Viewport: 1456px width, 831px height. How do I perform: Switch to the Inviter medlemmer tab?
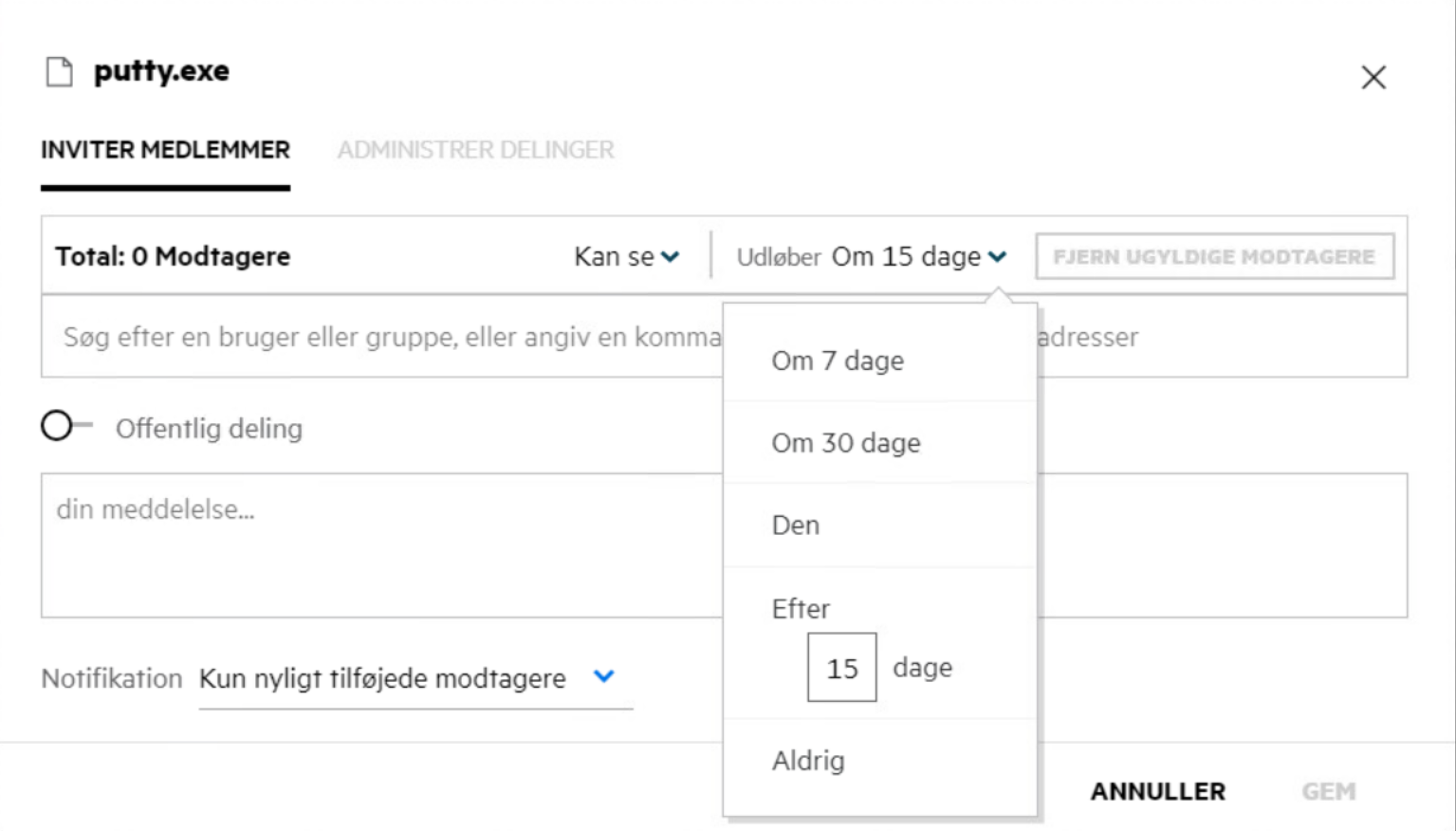point(165,150)
